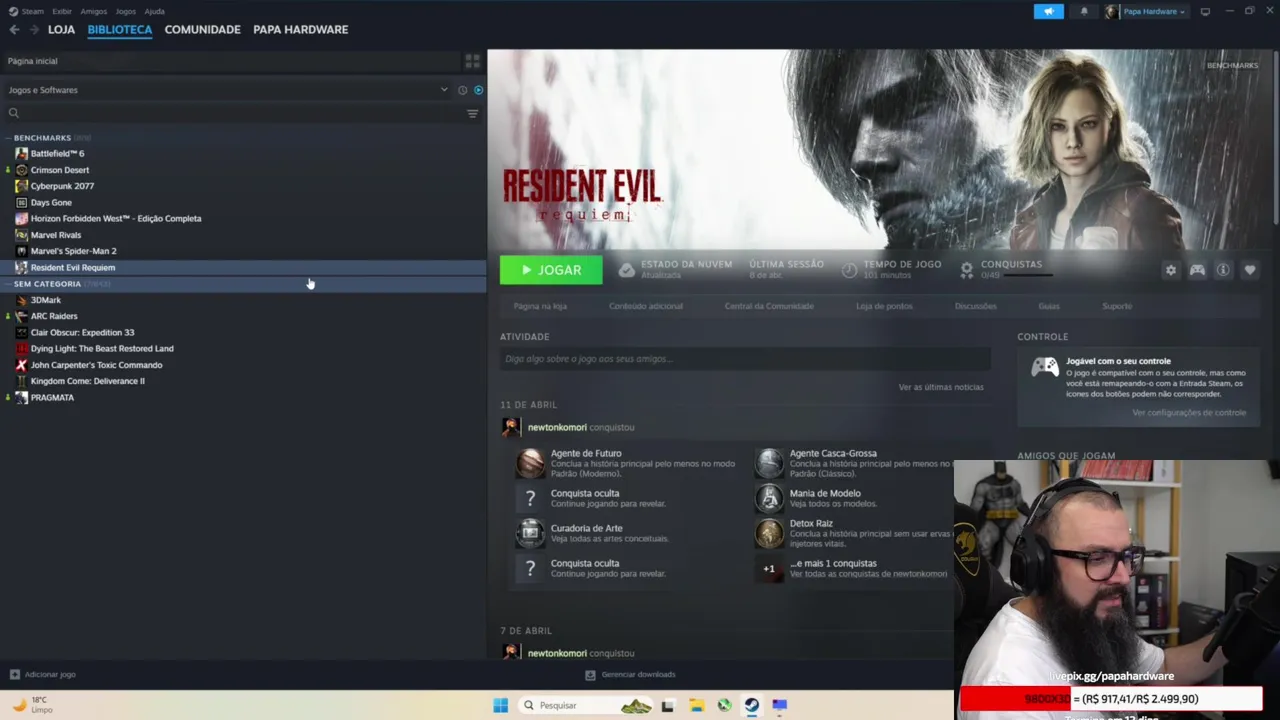This screenshot has height=720, width=1280.
Task: Click Mania de Modelo achievement icon
Action: 769,498
